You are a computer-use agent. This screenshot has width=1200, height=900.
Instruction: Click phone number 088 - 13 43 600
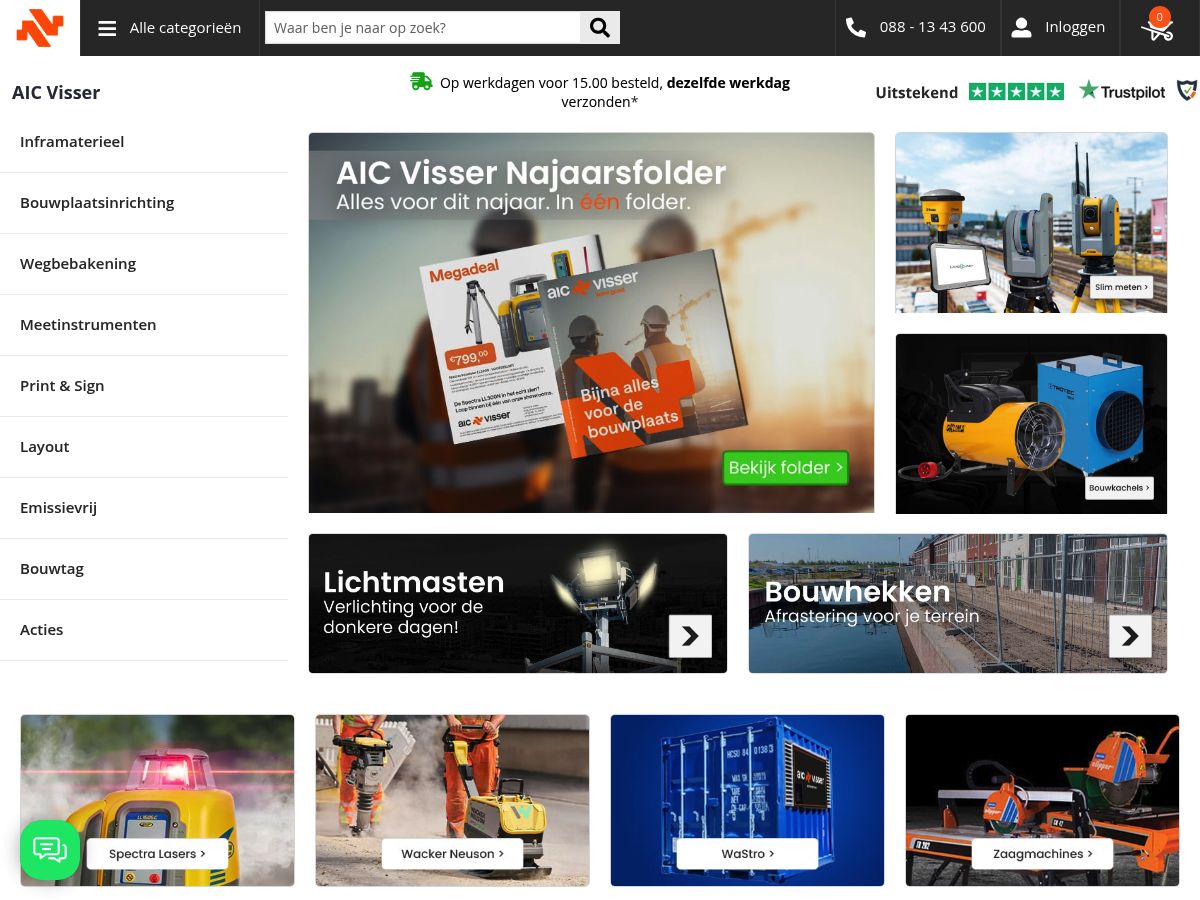pyautogui.click(x=932, y=27)
